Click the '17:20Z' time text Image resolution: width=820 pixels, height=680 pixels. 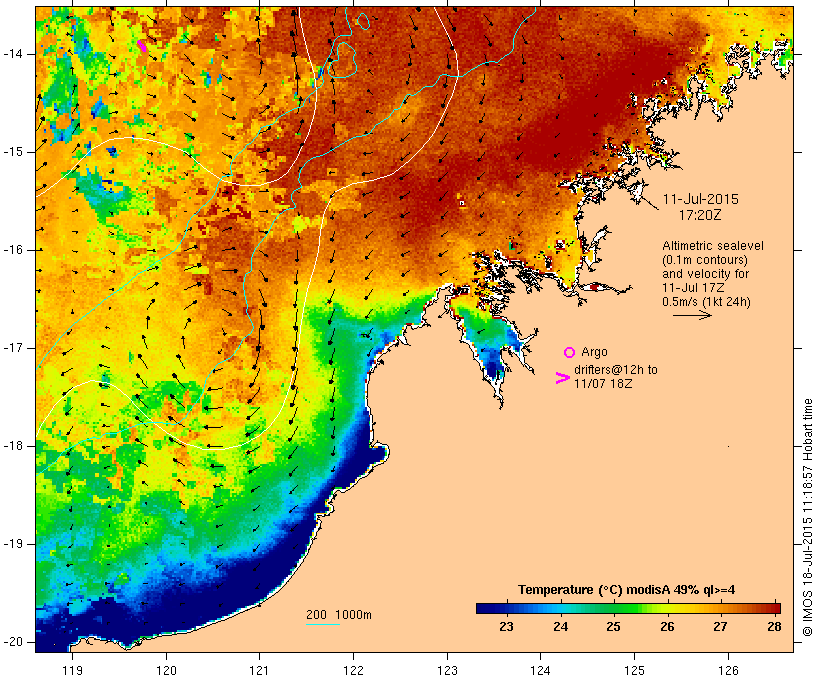(x=700, y=215)
